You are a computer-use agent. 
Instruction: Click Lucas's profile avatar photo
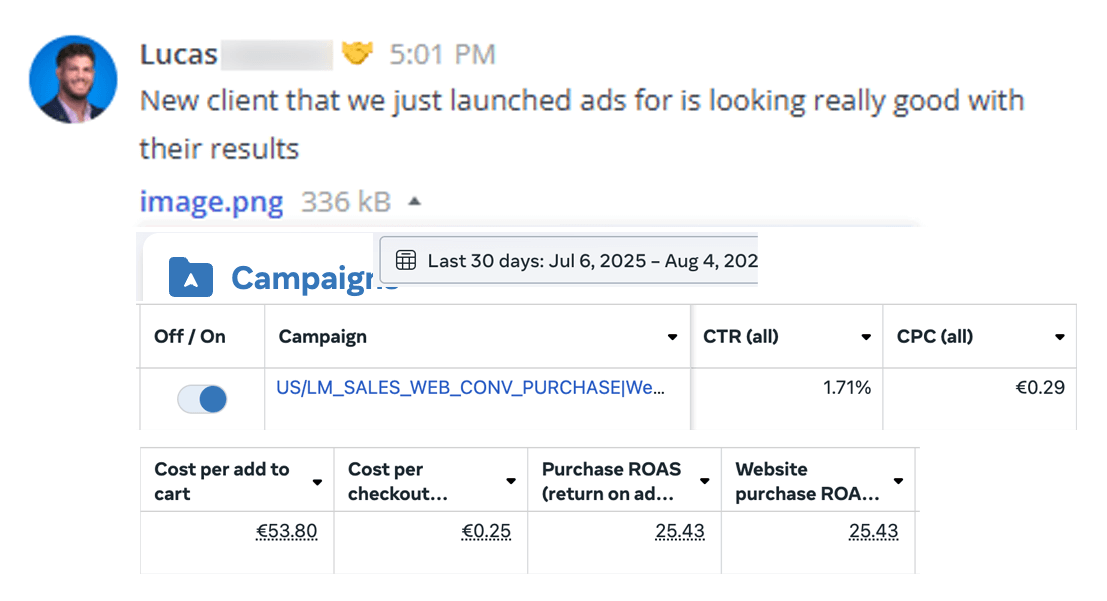point(73,79)
